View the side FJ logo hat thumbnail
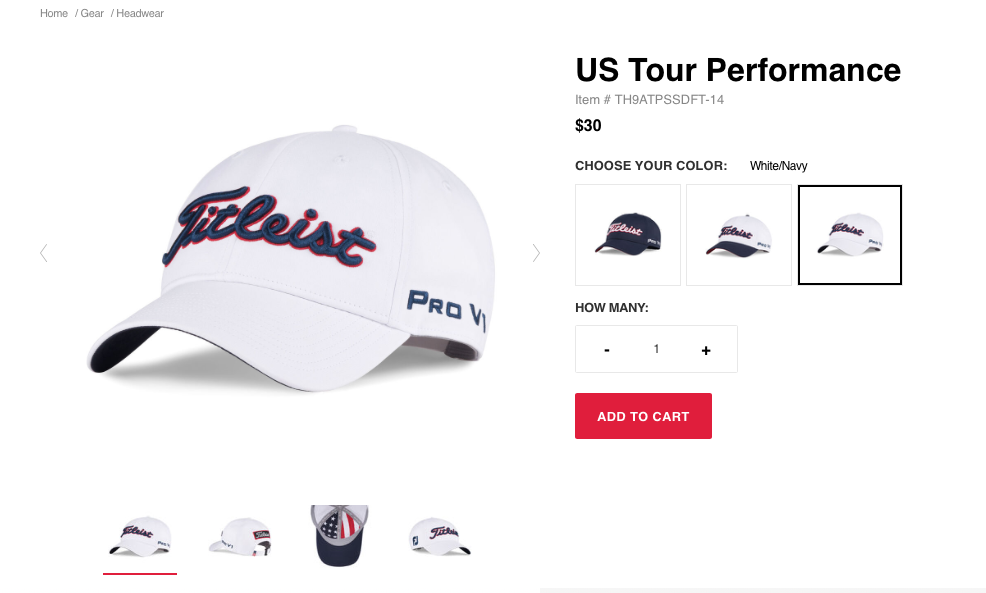 pyautogui.click(x=440, y=536)
